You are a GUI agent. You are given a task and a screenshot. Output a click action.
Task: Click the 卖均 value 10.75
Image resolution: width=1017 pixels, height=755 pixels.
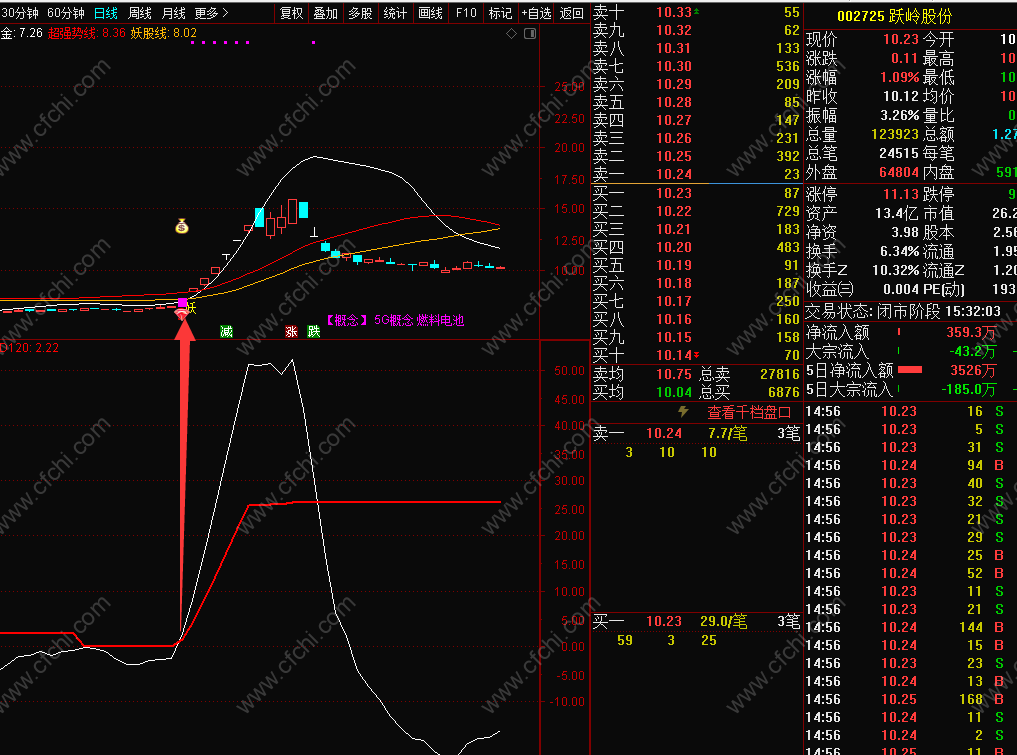(673, 374)
